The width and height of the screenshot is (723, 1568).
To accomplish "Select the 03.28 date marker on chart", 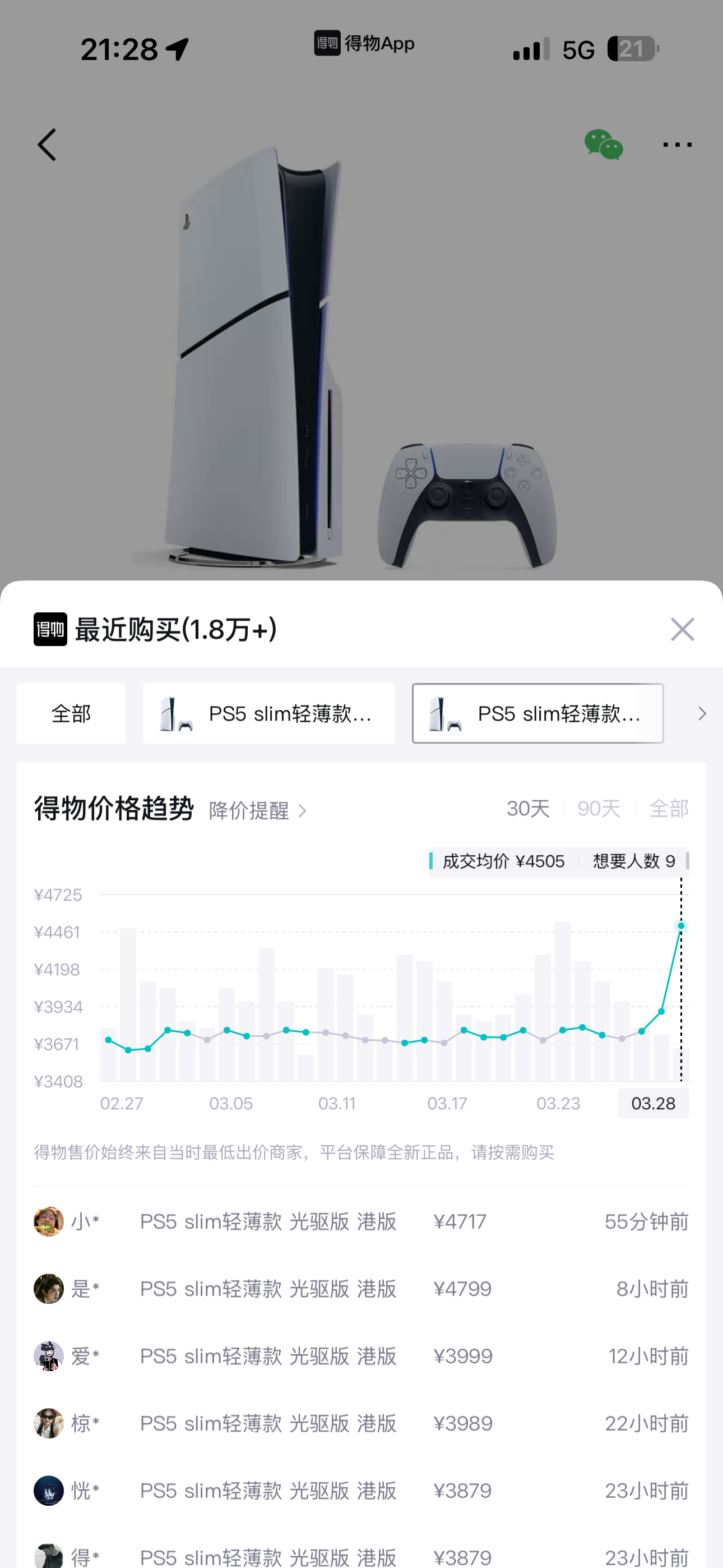I will coord(653,1104).
